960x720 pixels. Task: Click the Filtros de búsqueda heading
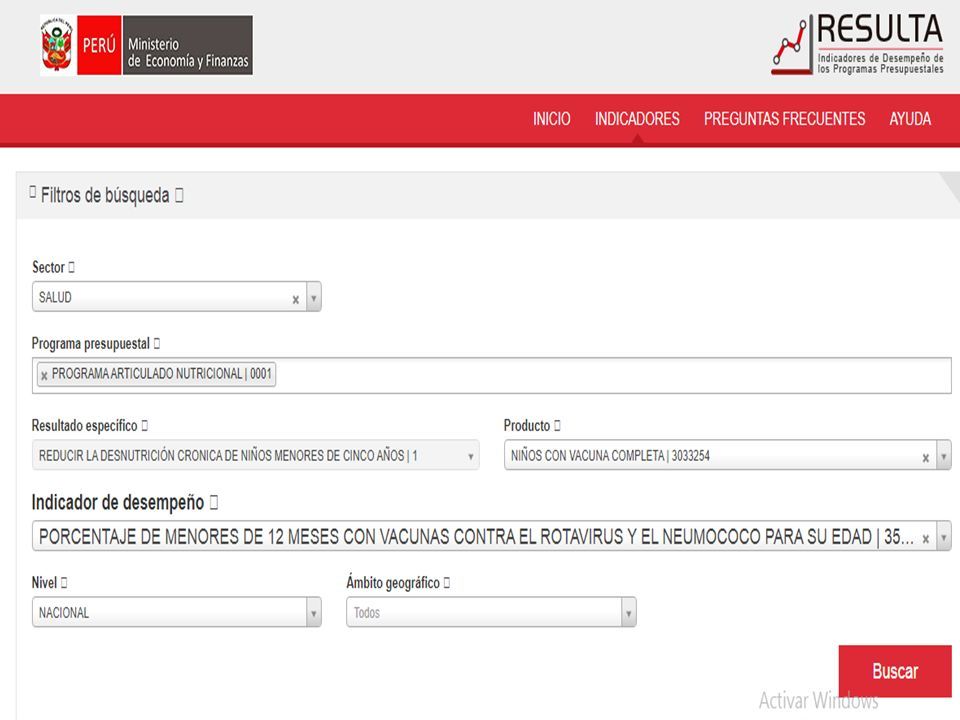[x=105, y=195]
